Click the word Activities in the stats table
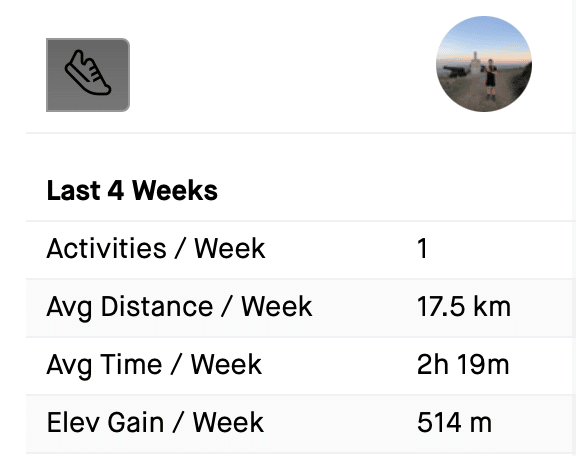The height and width of the screenshot is (456, 576). coord(107,249)
